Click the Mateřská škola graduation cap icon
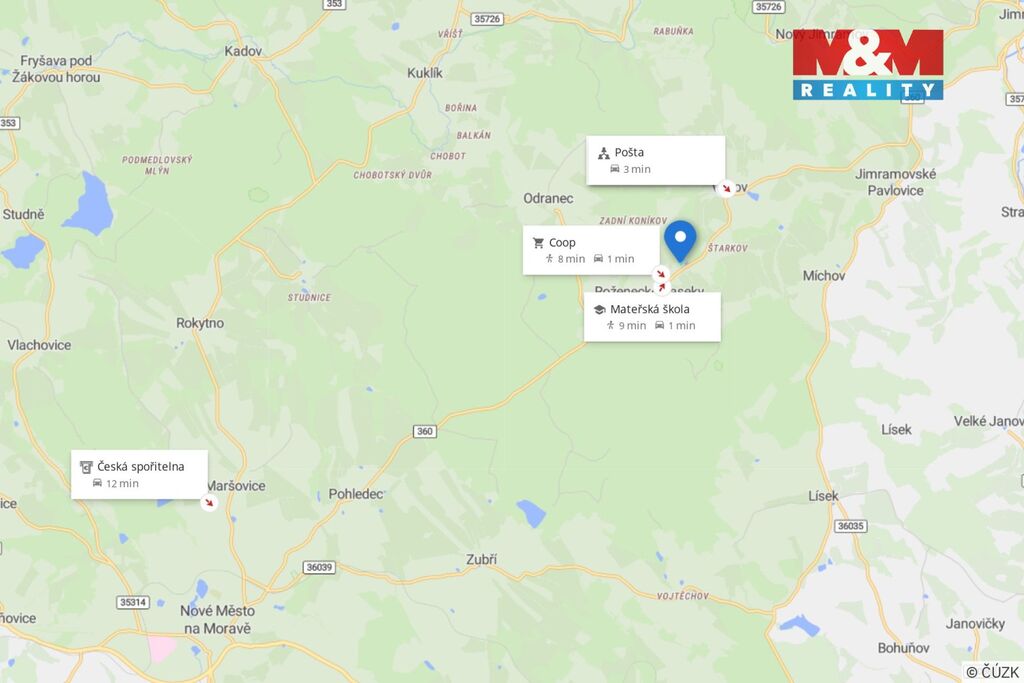1024x683 pixels. (x=600, y=310)
